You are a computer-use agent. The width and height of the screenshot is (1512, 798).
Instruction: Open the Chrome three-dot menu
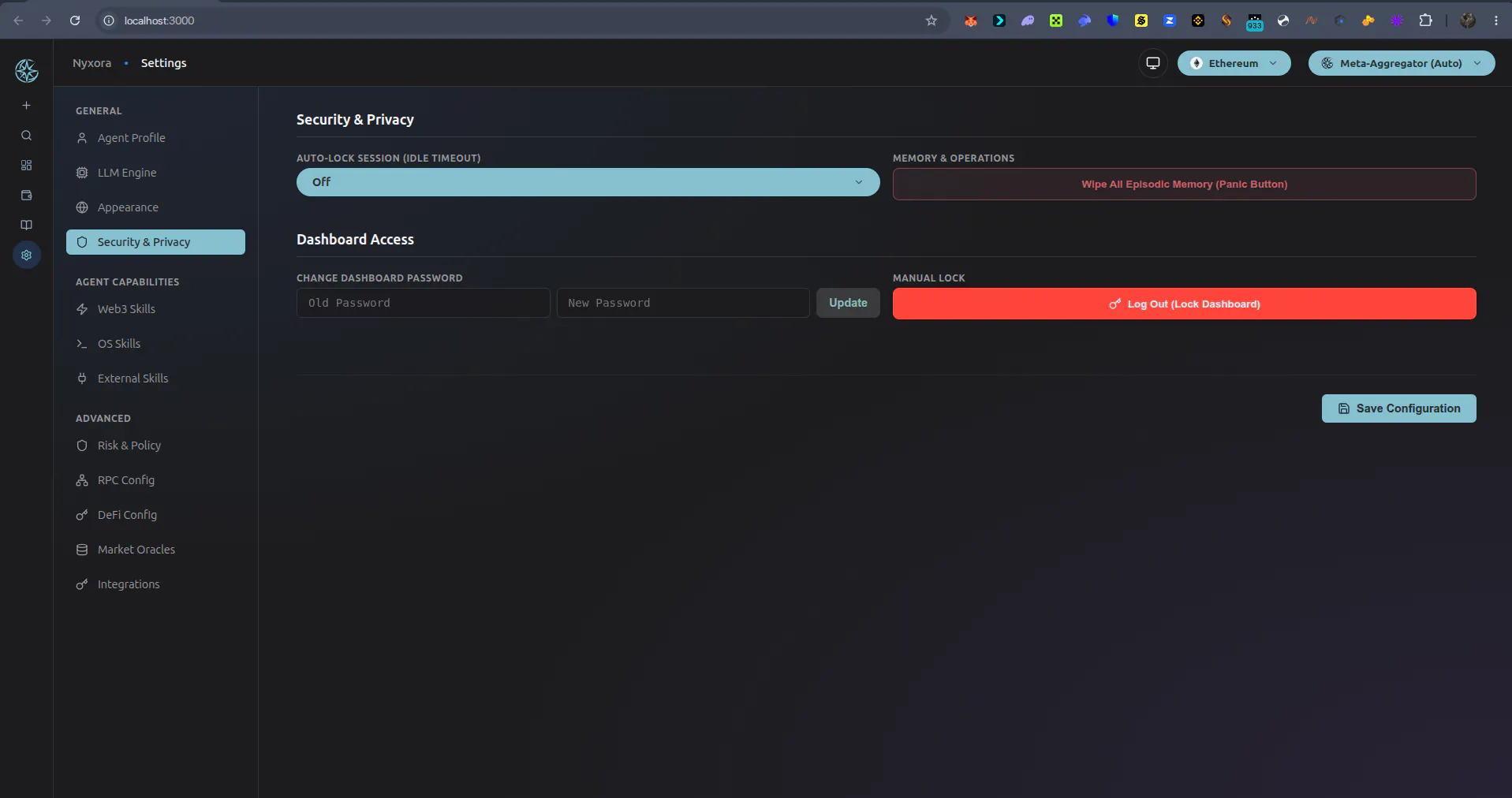pos(1496,21)
